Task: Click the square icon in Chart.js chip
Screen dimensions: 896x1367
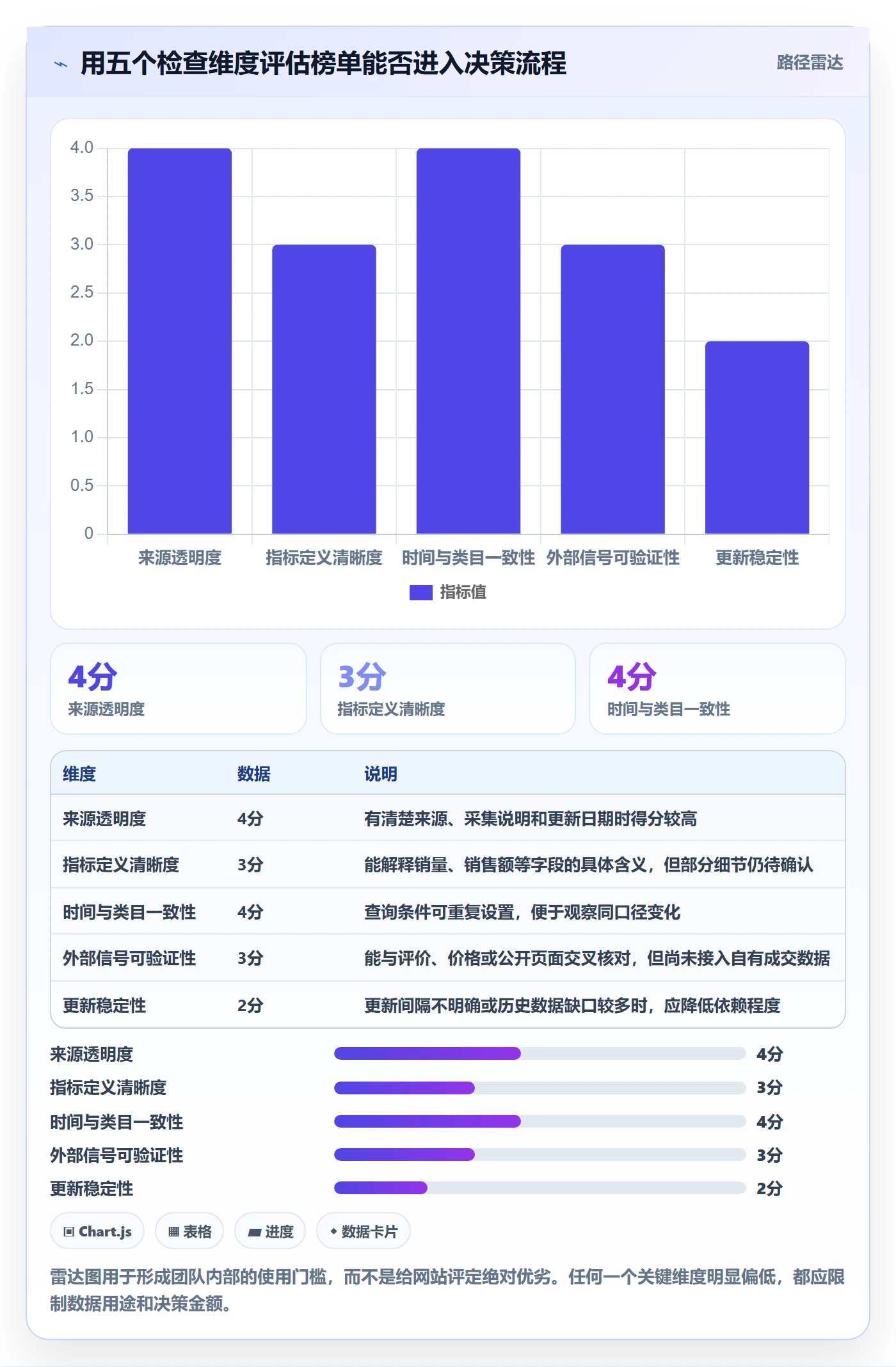Action: (69, 1232)
